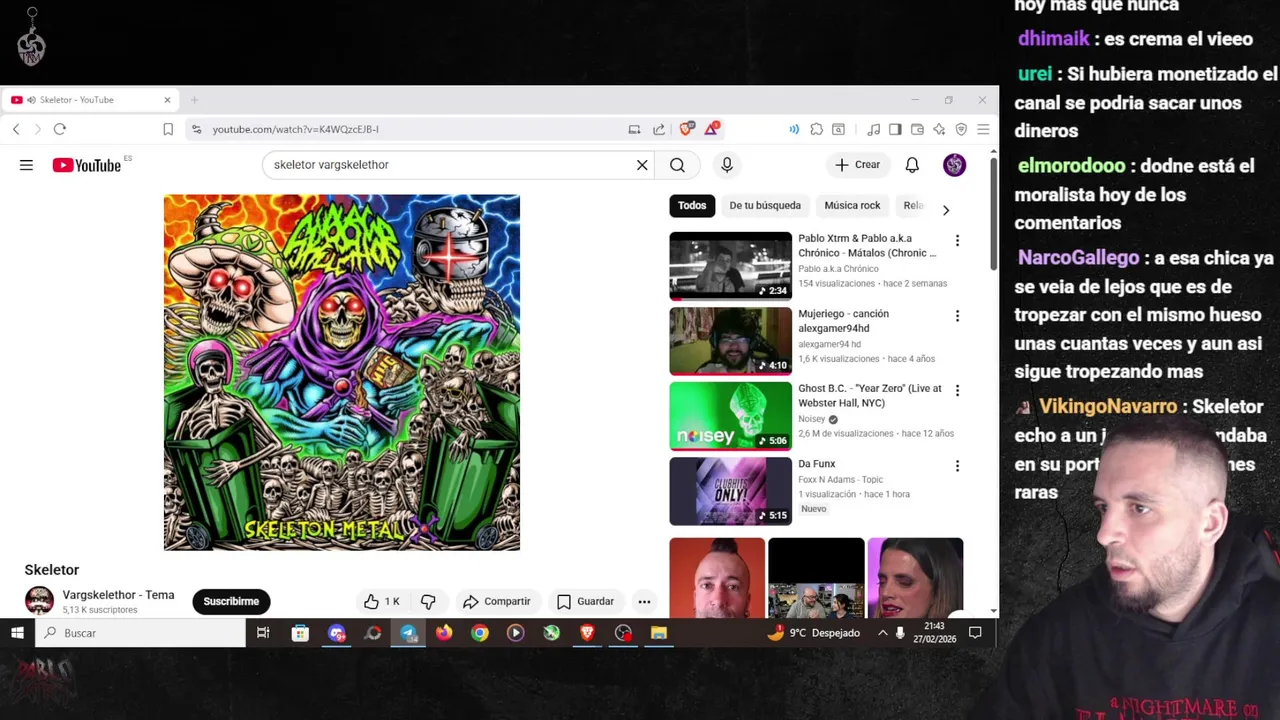This screenshot has width=1280, height=720.
Task: Clear the search box with the X
Action: click(x=642, y=165)
